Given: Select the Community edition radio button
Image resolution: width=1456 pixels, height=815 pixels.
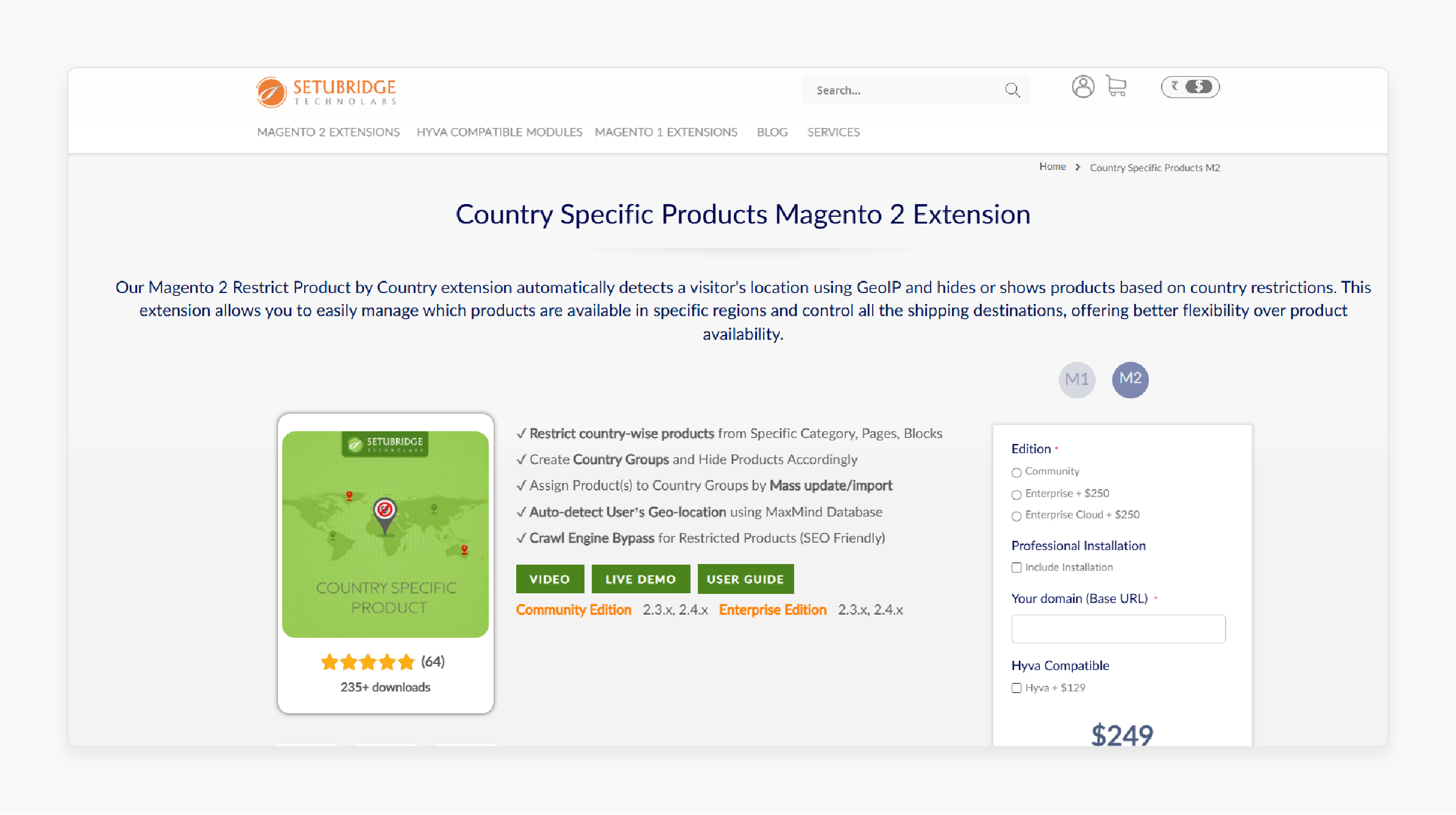Looking at the screenshot, I should pyautogui.click(x=1017, y=472).
